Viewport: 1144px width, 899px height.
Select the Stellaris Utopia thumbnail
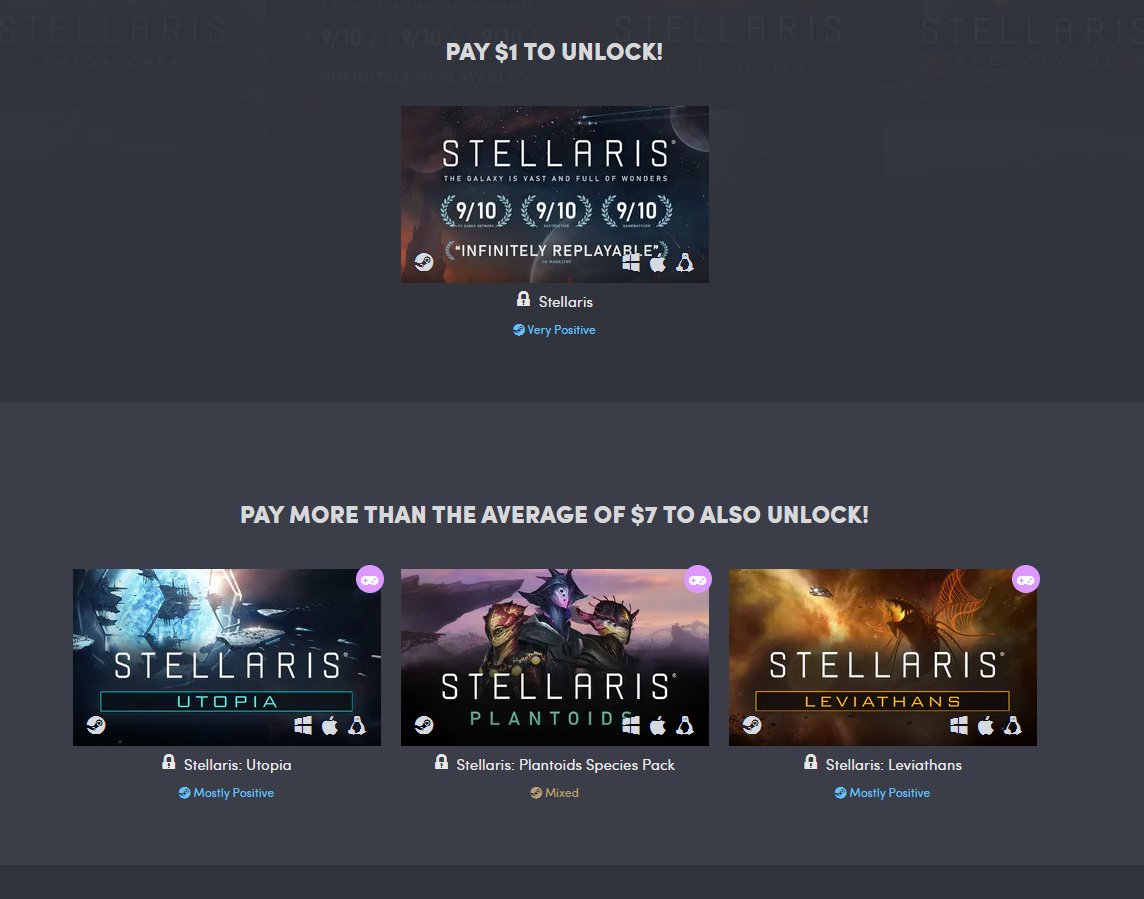[x=227, y=657]
